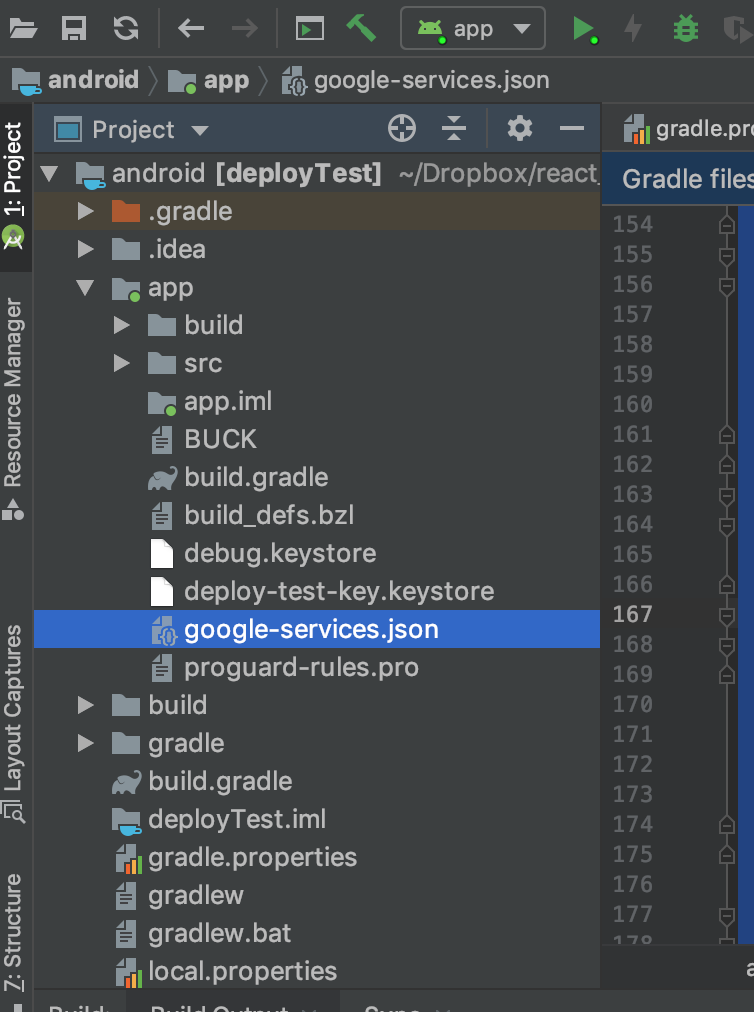
Task: Collapse the app module folder
Action: pos(85,287)
